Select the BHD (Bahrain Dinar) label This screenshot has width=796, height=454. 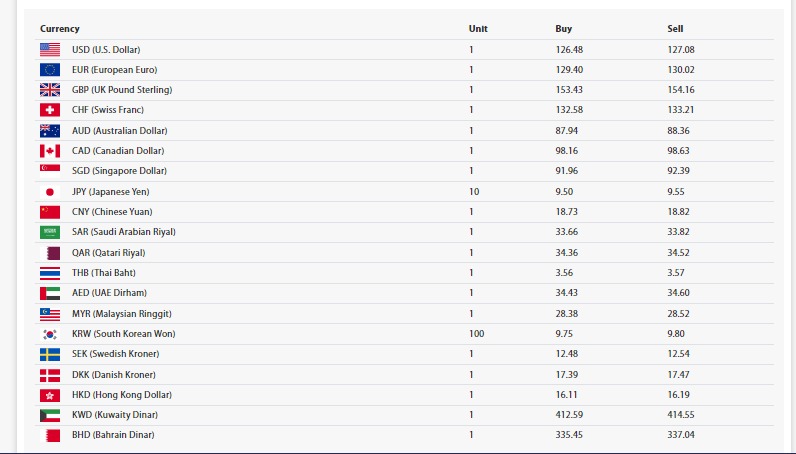click(x=113, y=435)
